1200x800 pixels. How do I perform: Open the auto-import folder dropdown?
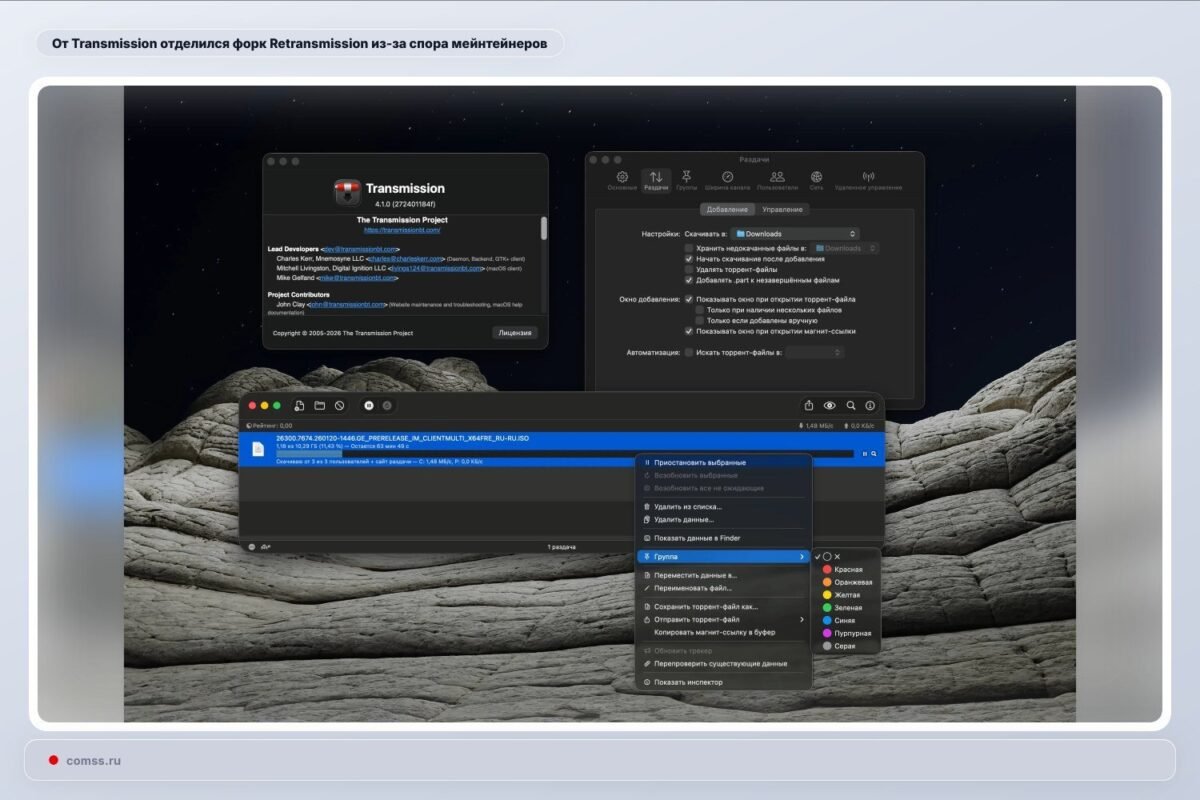(x=815, y=352)
